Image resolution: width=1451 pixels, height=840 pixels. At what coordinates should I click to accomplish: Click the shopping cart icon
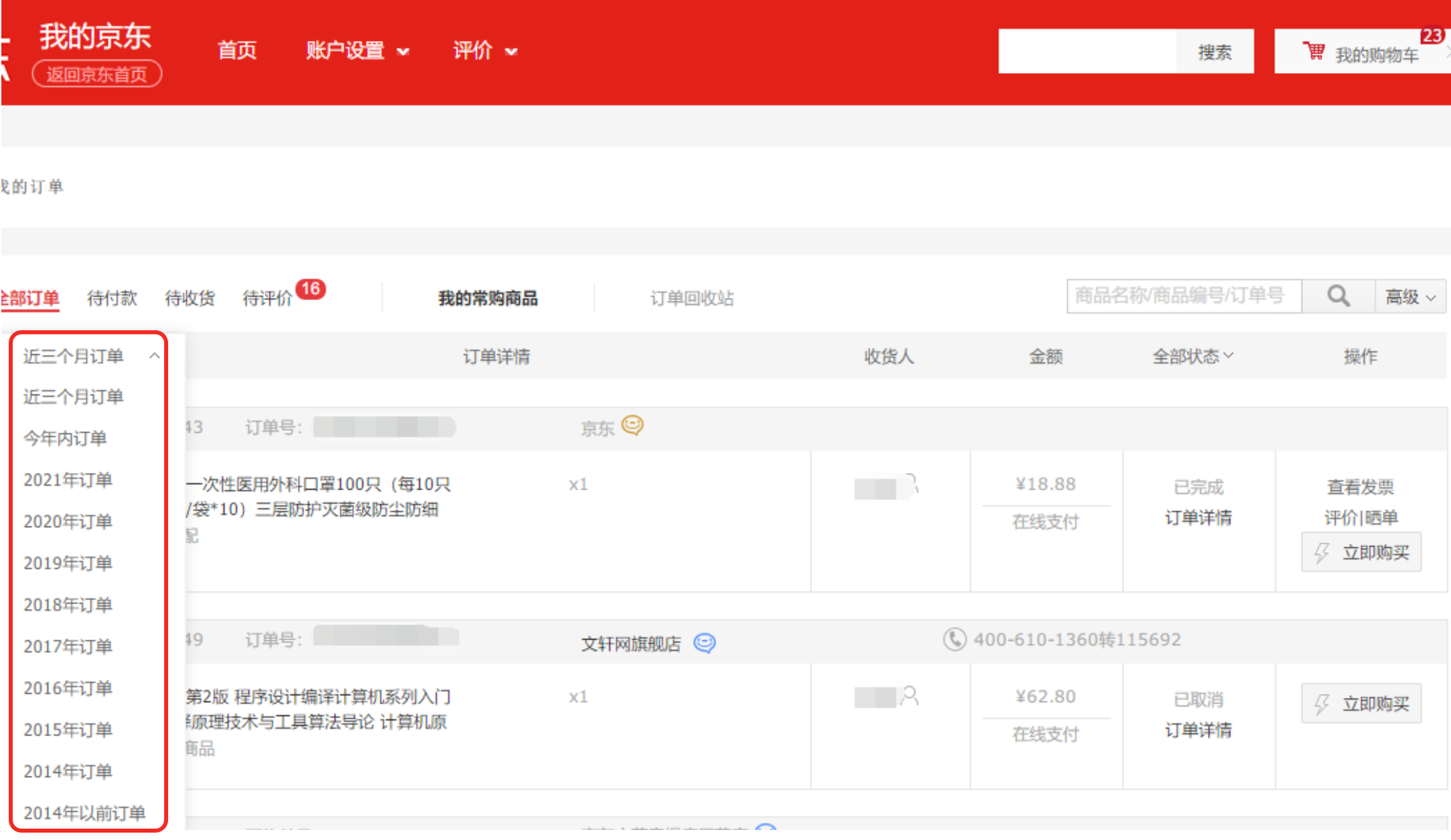click(1314, 51)
